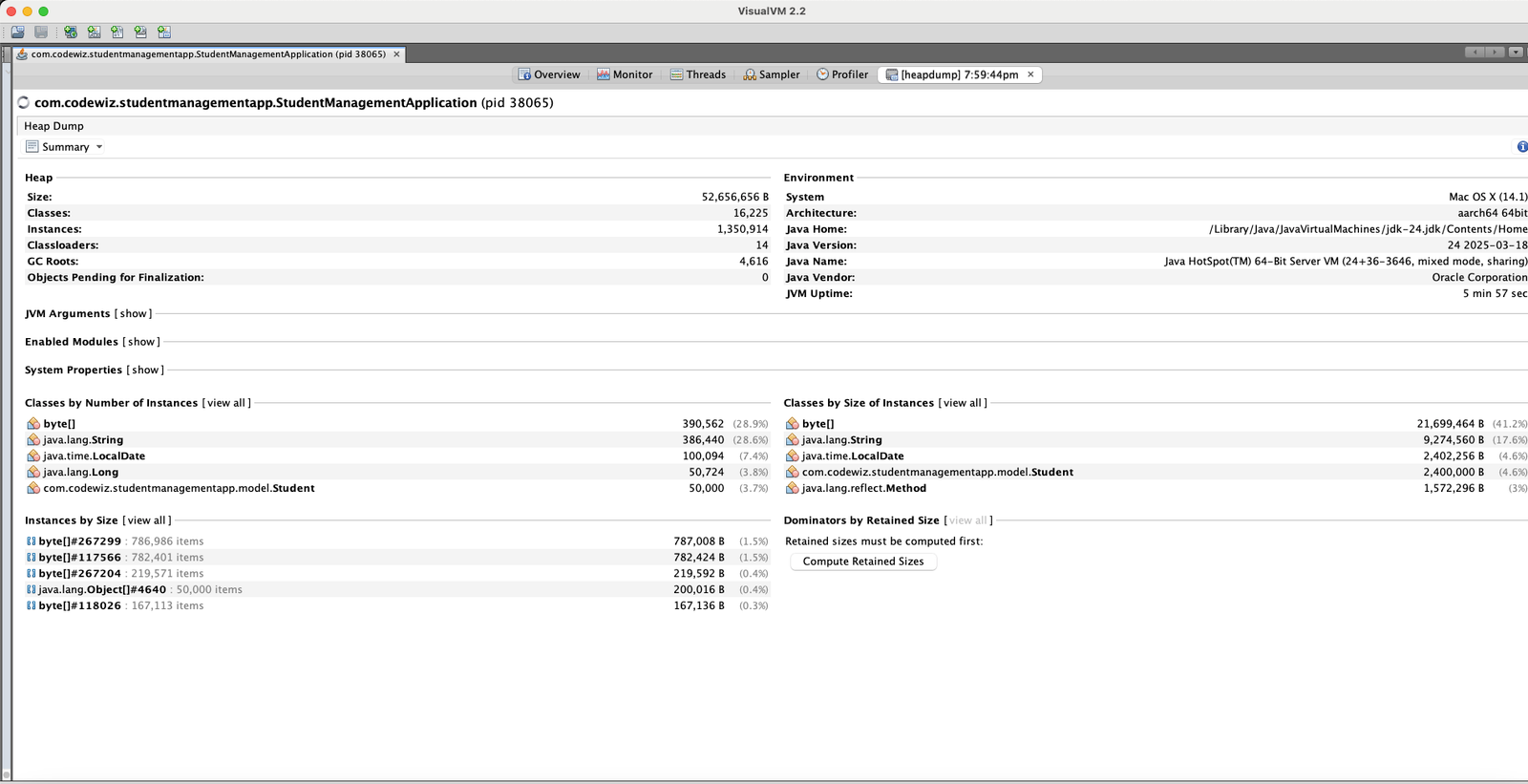Screen dimensions: 1528x784
Task: Open the documents list dropdown arrow
Action: [1516, 53]
